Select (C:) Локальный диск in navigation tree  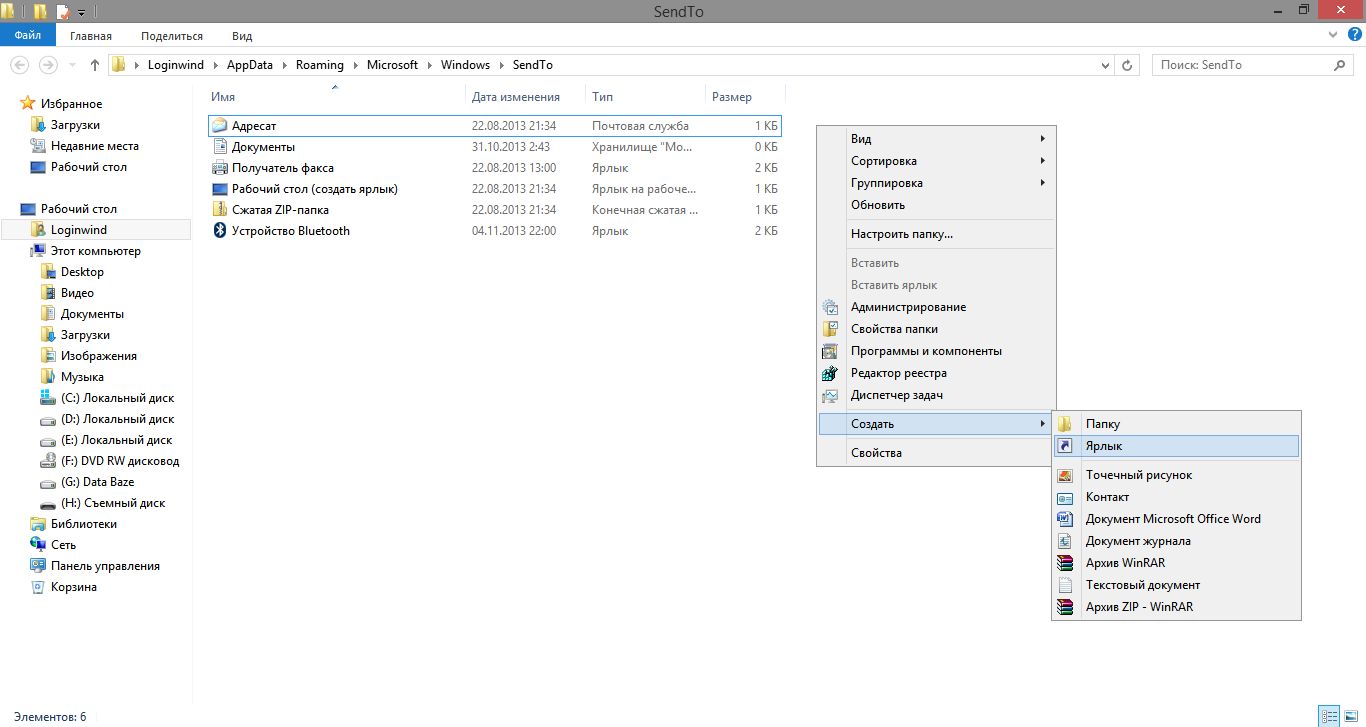coord(117,398)
